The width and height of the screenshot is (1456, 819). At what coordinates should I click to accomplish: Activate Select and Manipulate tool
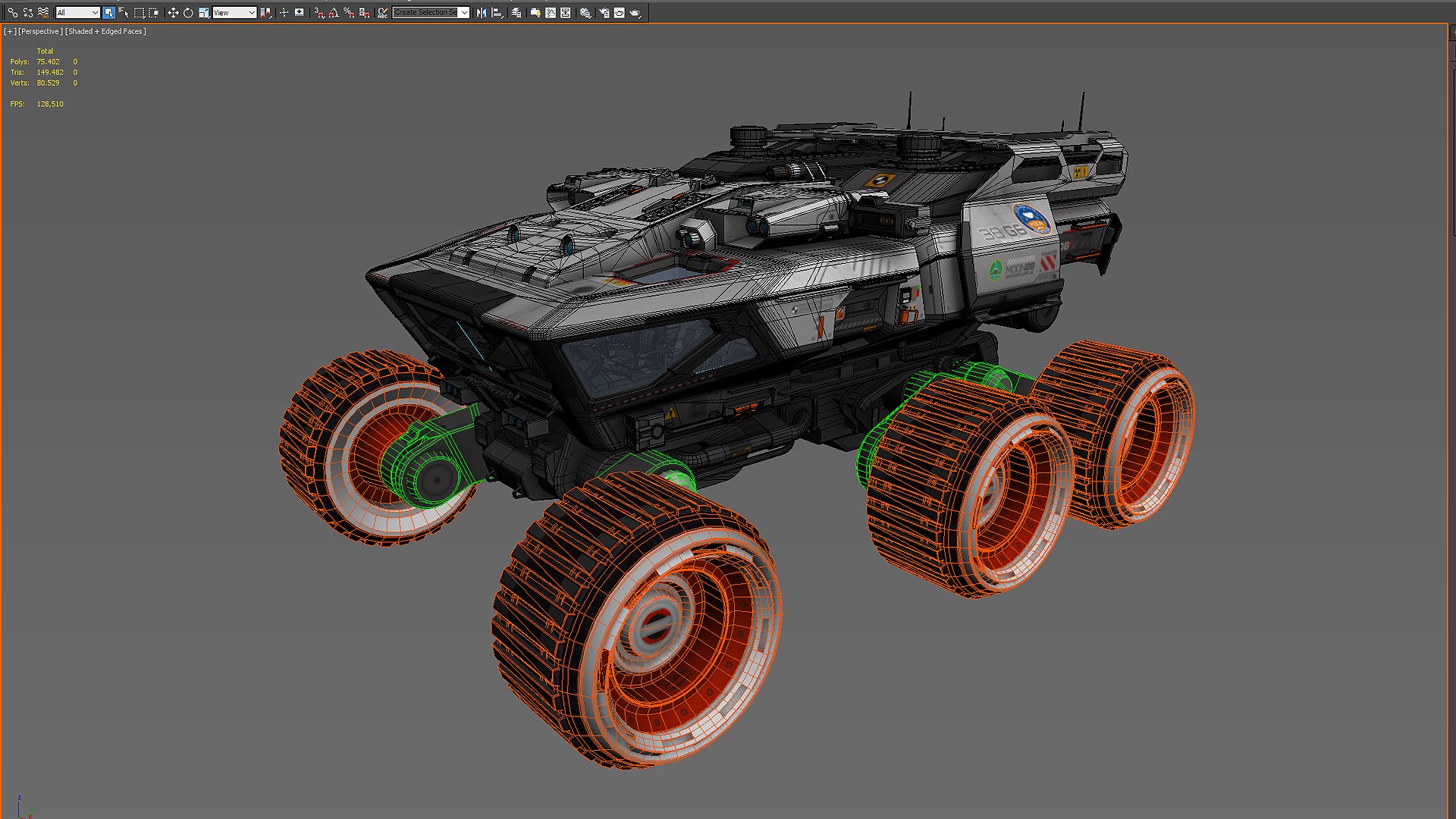284,13
